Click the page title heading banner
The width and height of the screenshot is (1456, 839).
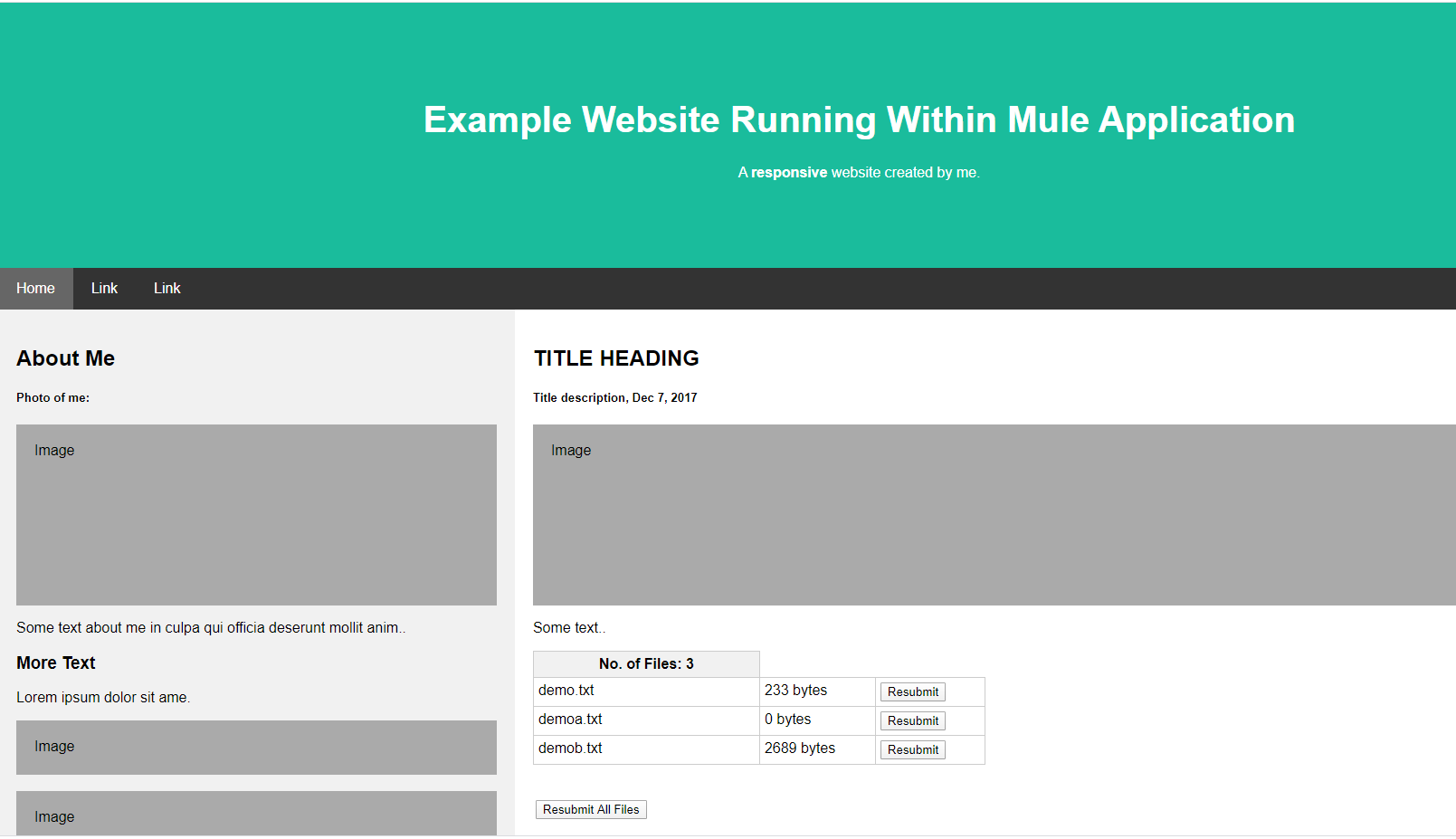point(859,120)
